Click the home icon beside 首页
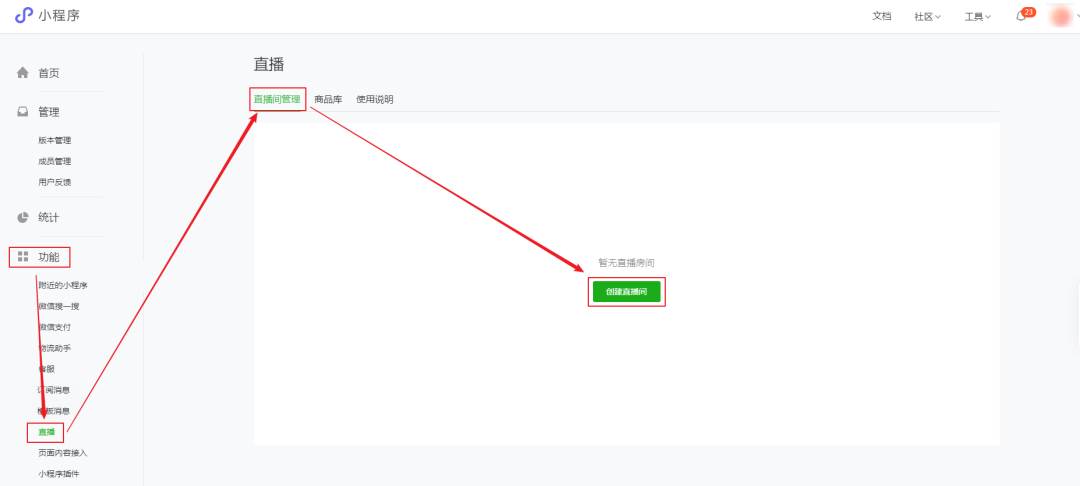Viewport: 1080px width, 486px height. [x=23, y=72]
